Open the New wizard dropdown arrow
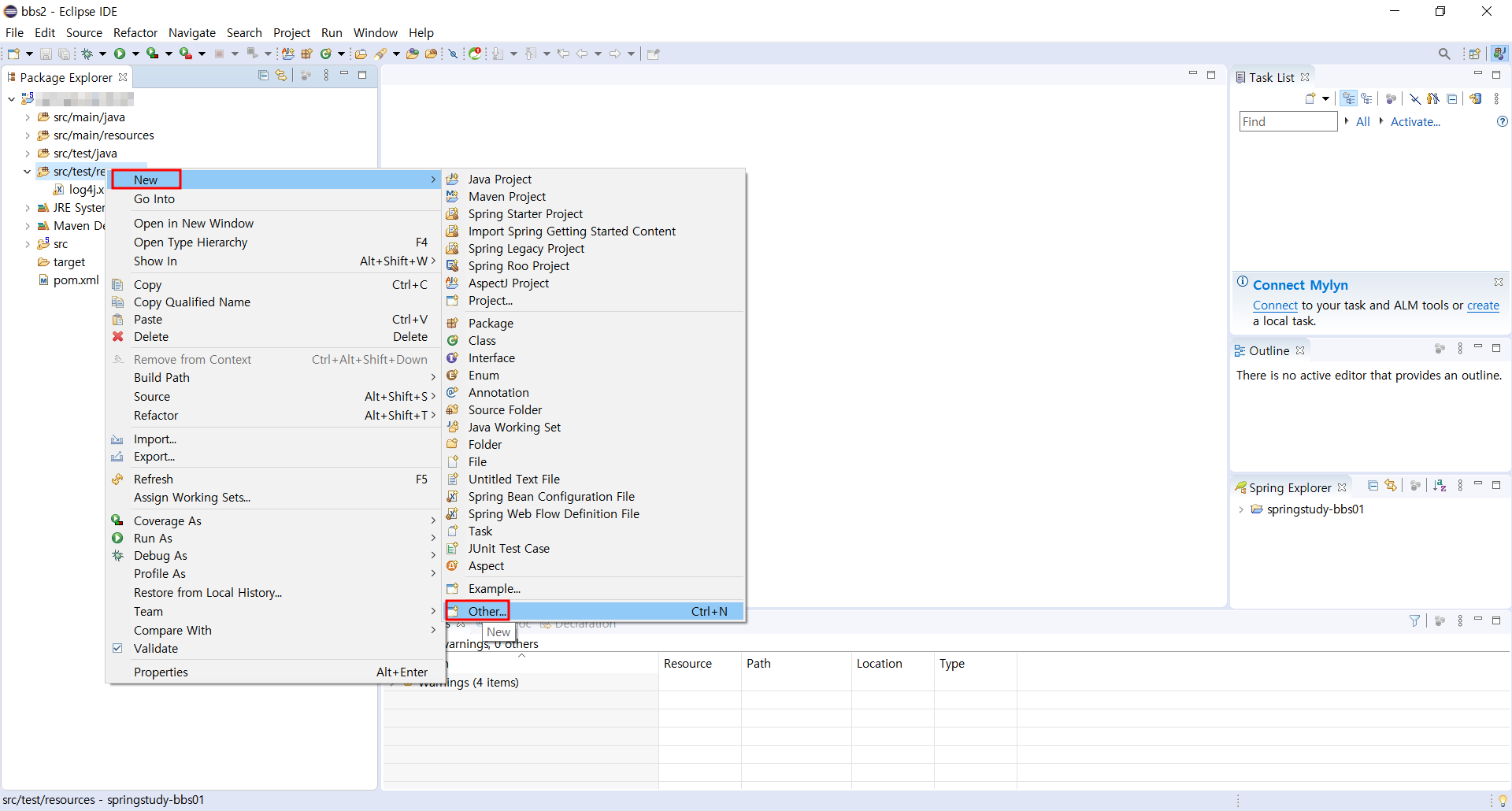This screenshot has width=1512, height=811. point(29,54)
